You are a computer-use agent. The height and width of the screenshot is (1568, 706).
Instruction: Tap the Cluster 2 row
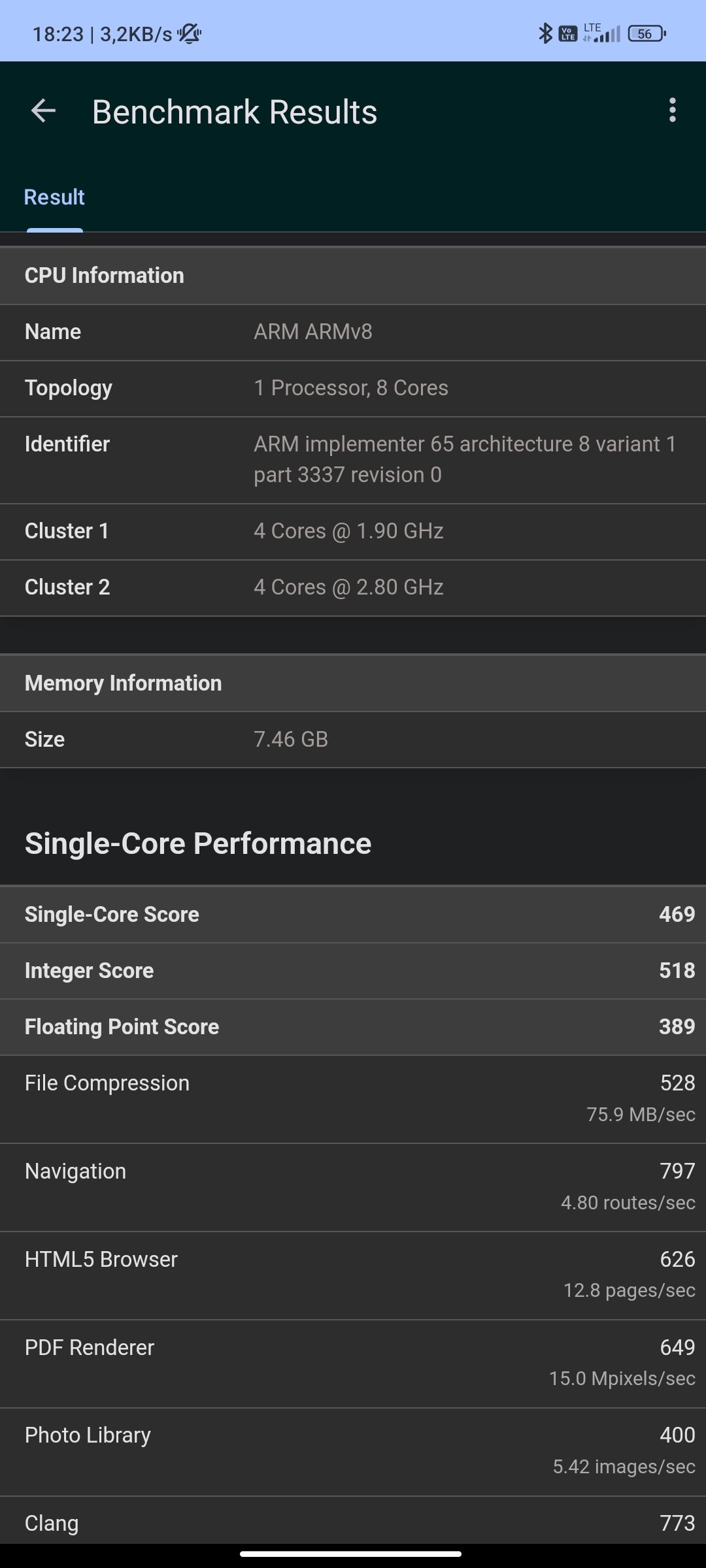click(x=353, y=587)
